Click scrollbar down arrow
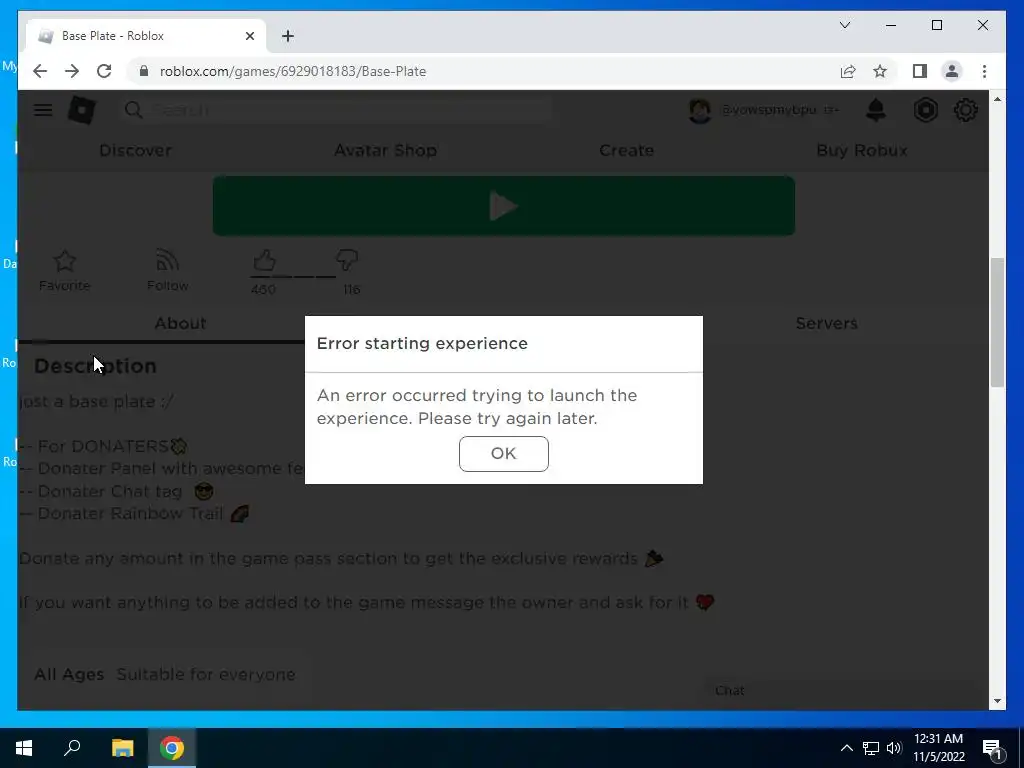 [x=997, y=701]
